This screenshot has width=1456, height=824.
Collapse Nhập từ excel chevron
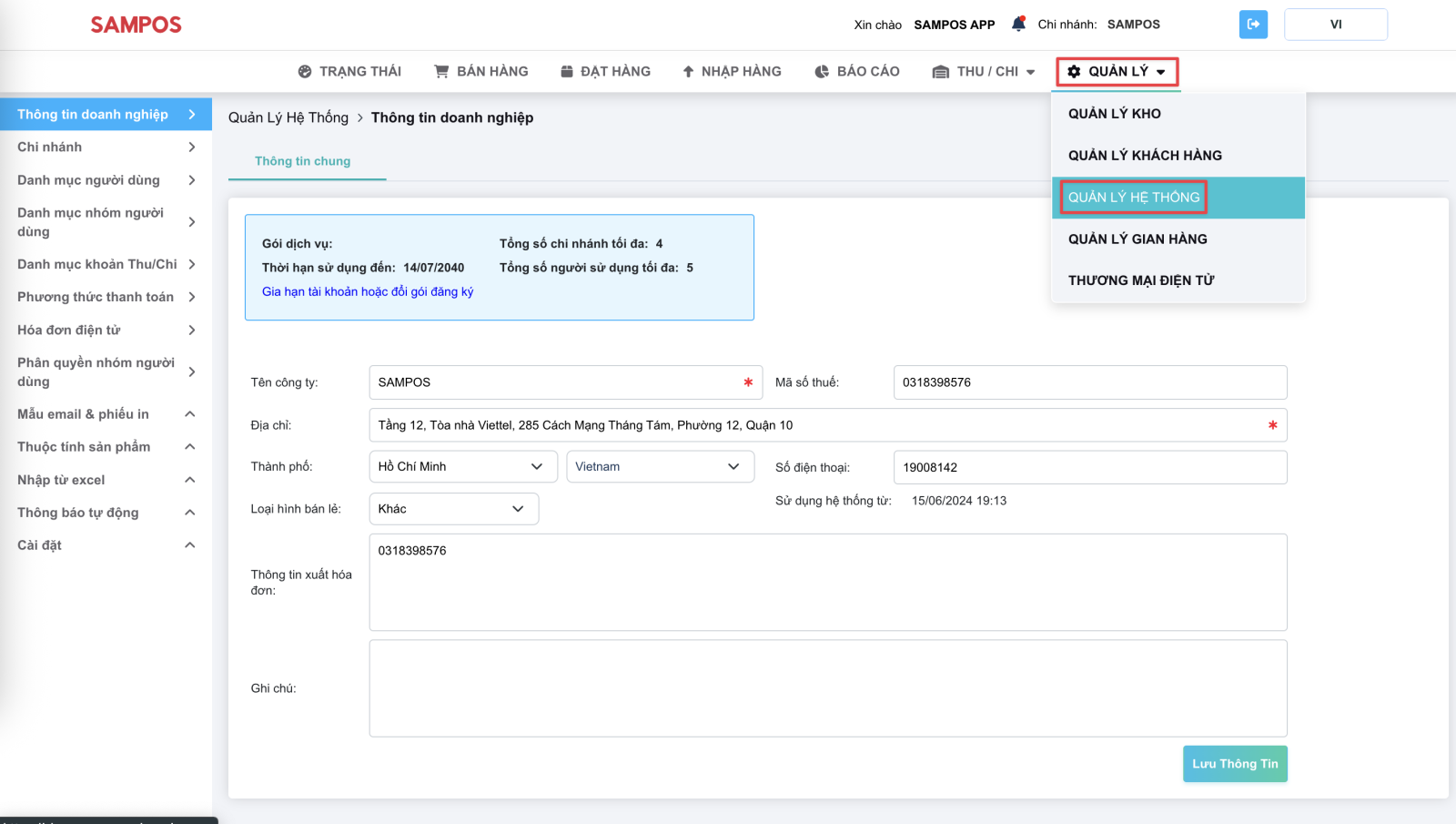click(x=190, y=480)
